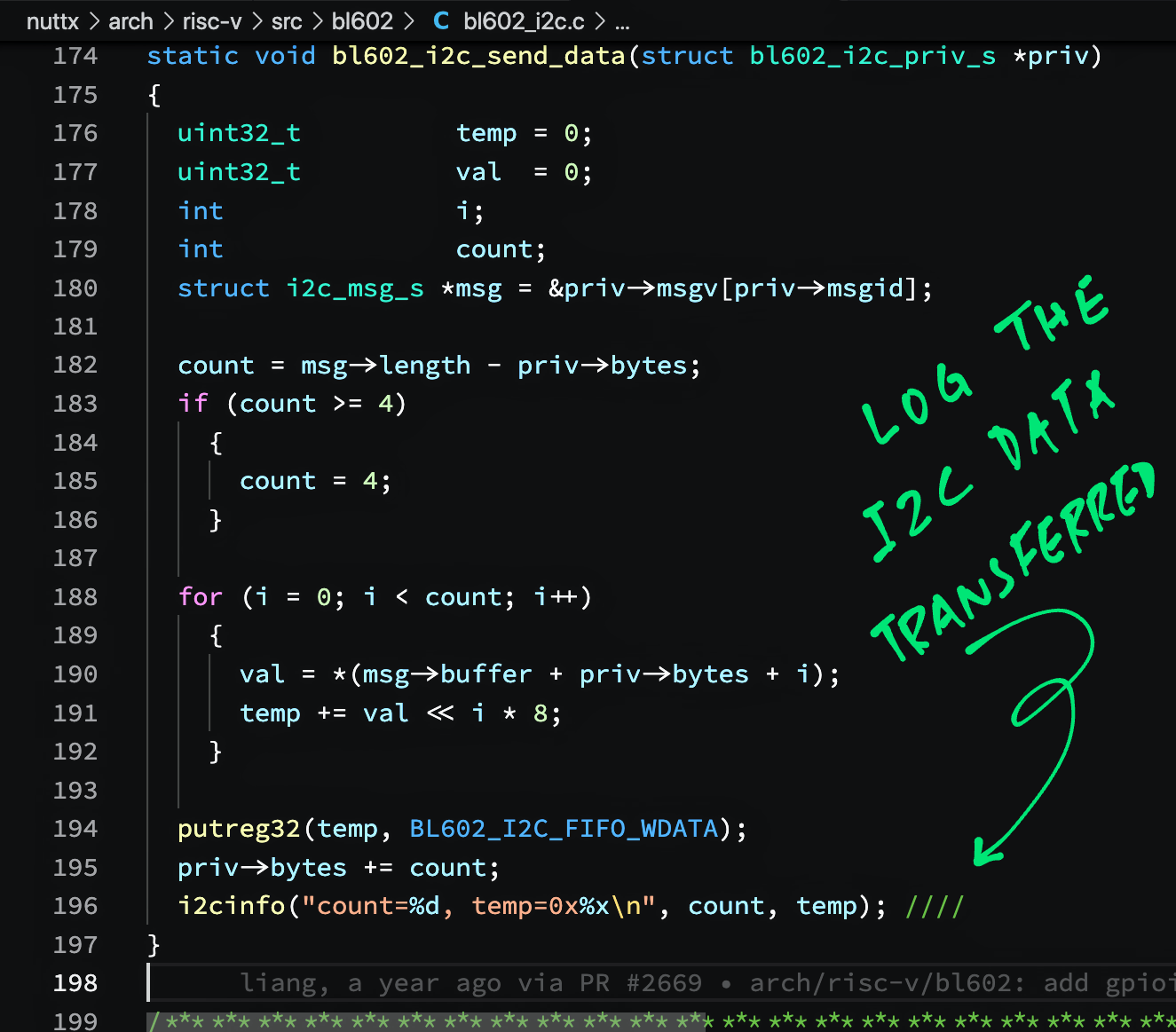Select the "struct i2c_msg_s" type on line 180

pyautogui.click(x=301, y=288)
